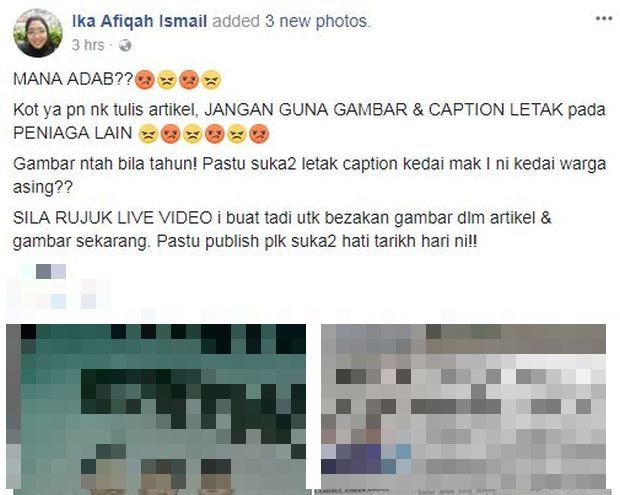
Task: Click the '3 hrs' post timestamp
Action: point(88,45)
